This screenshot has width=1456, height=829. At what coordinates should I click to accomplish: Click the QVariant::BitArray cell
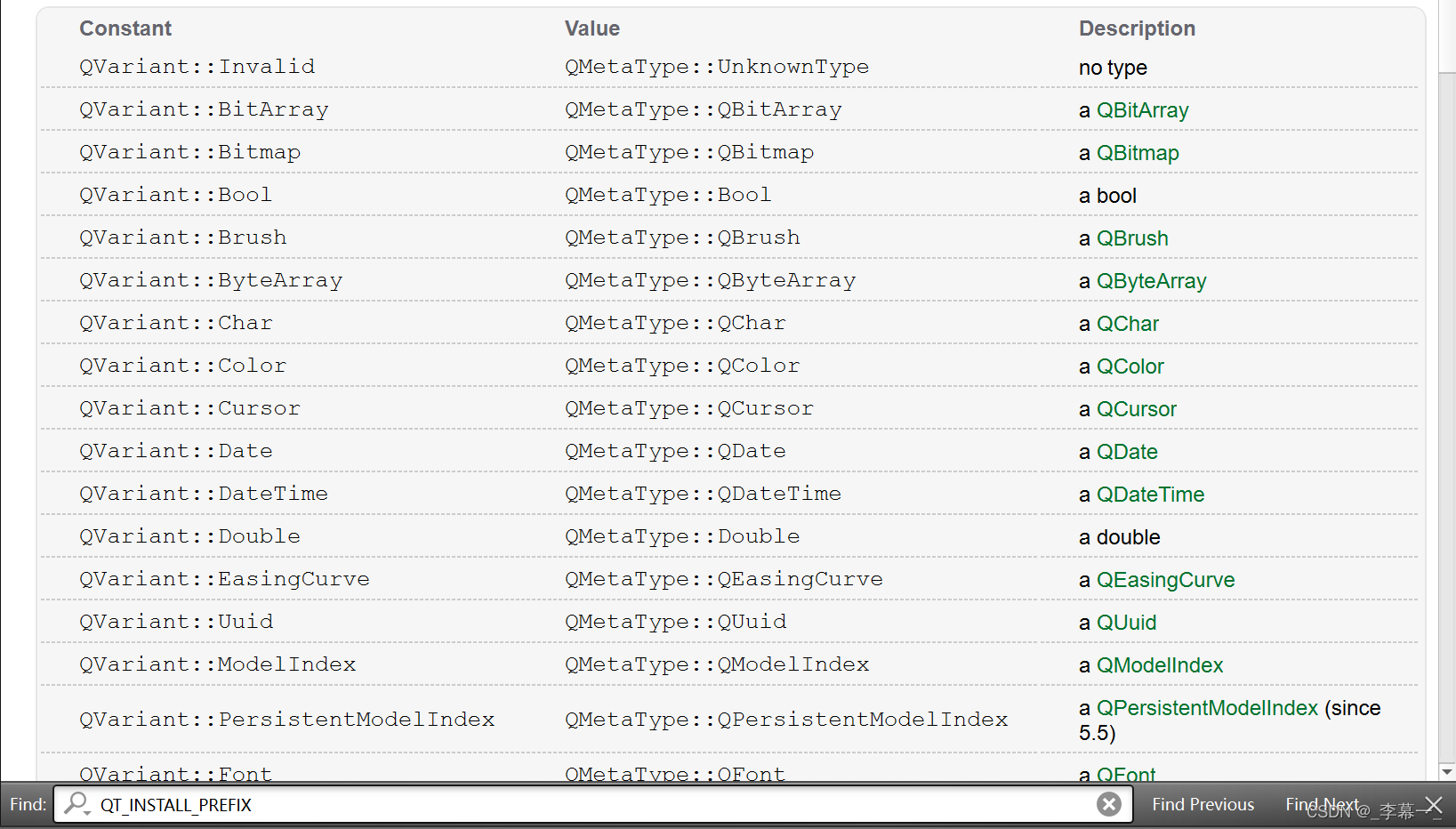204,109
